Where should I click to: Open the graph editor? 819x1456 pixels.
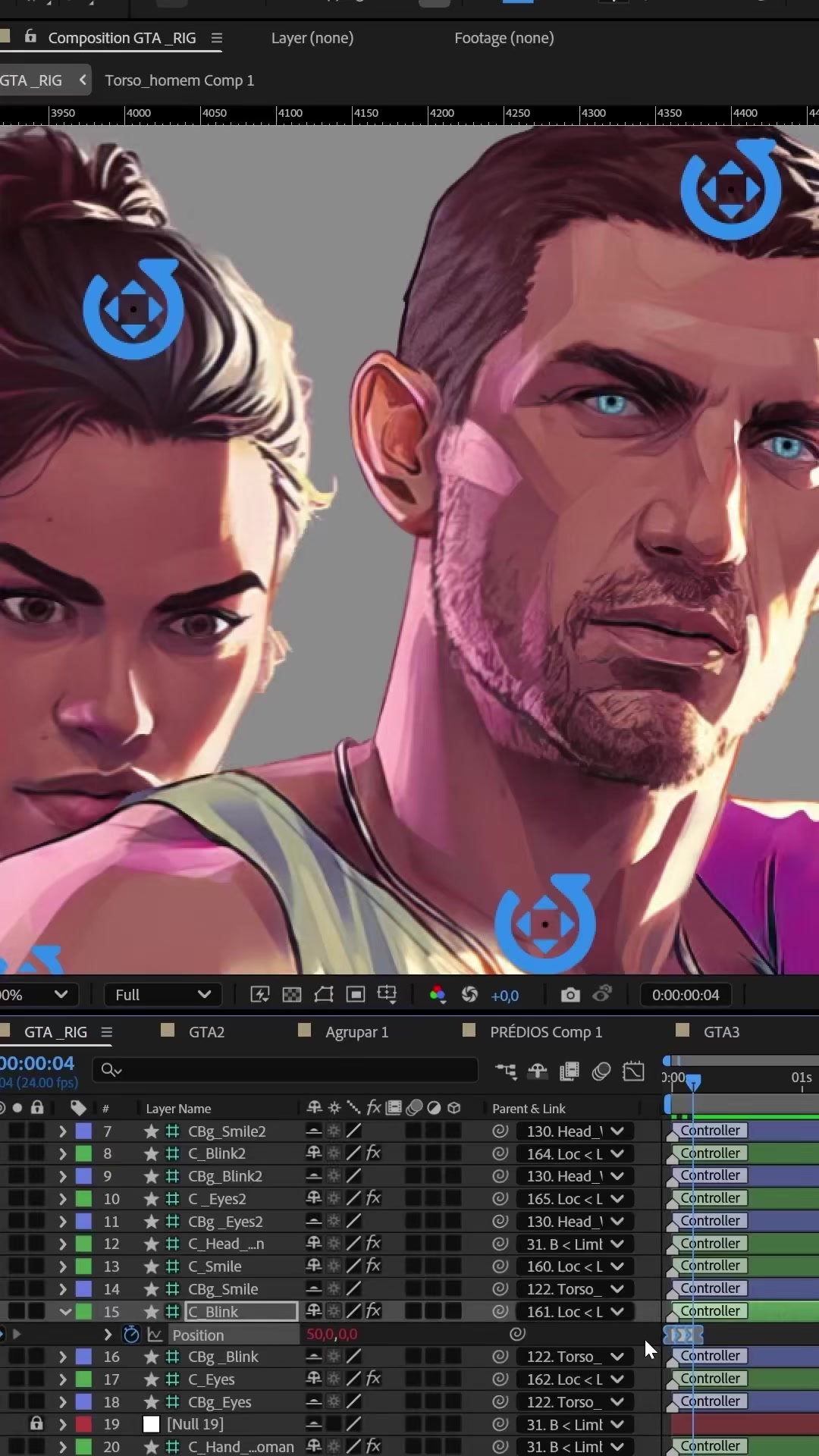(x=633, y=1071)
